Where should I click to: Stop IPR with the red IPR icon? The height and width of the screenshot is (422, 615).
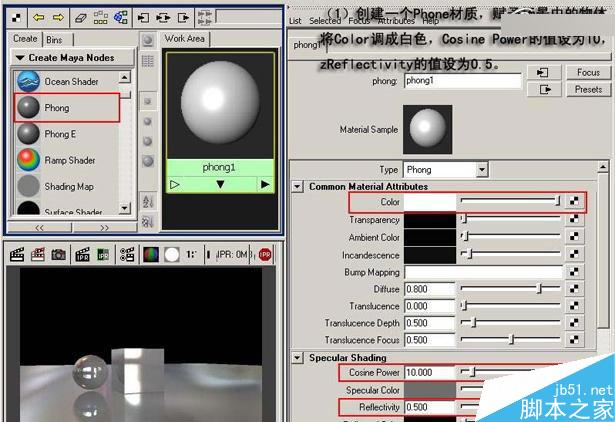click(265, 255)
